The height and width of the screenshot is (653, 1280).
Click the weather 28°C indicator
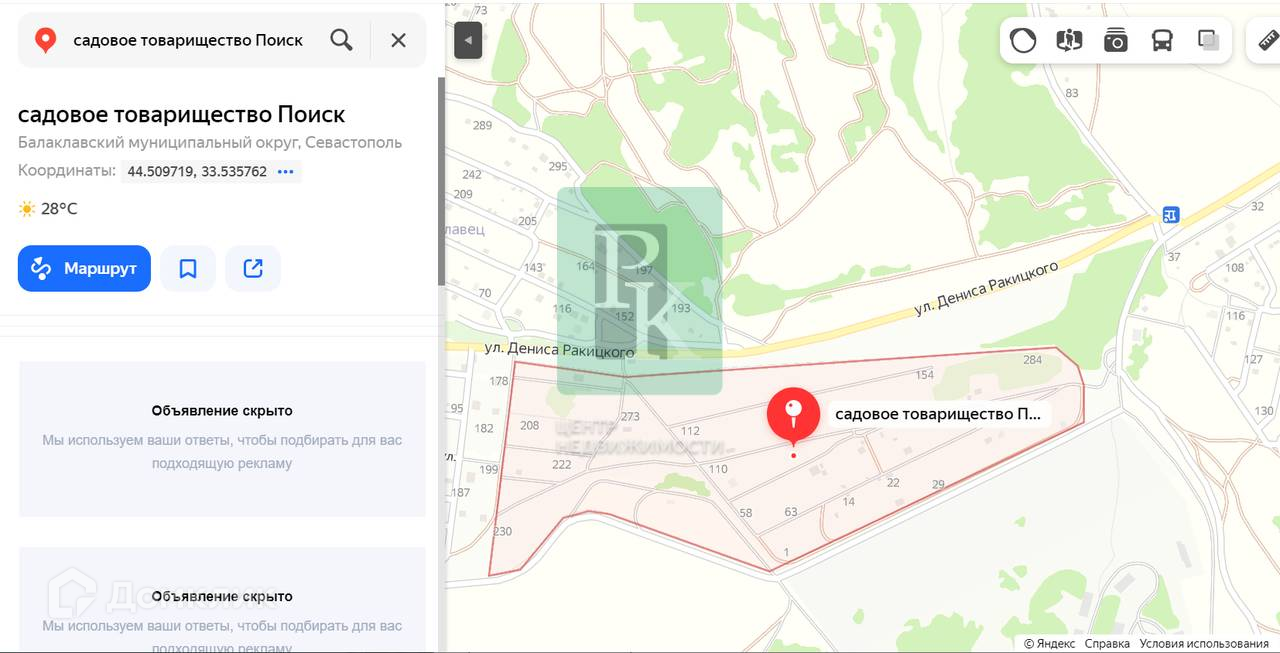(48, 209)
